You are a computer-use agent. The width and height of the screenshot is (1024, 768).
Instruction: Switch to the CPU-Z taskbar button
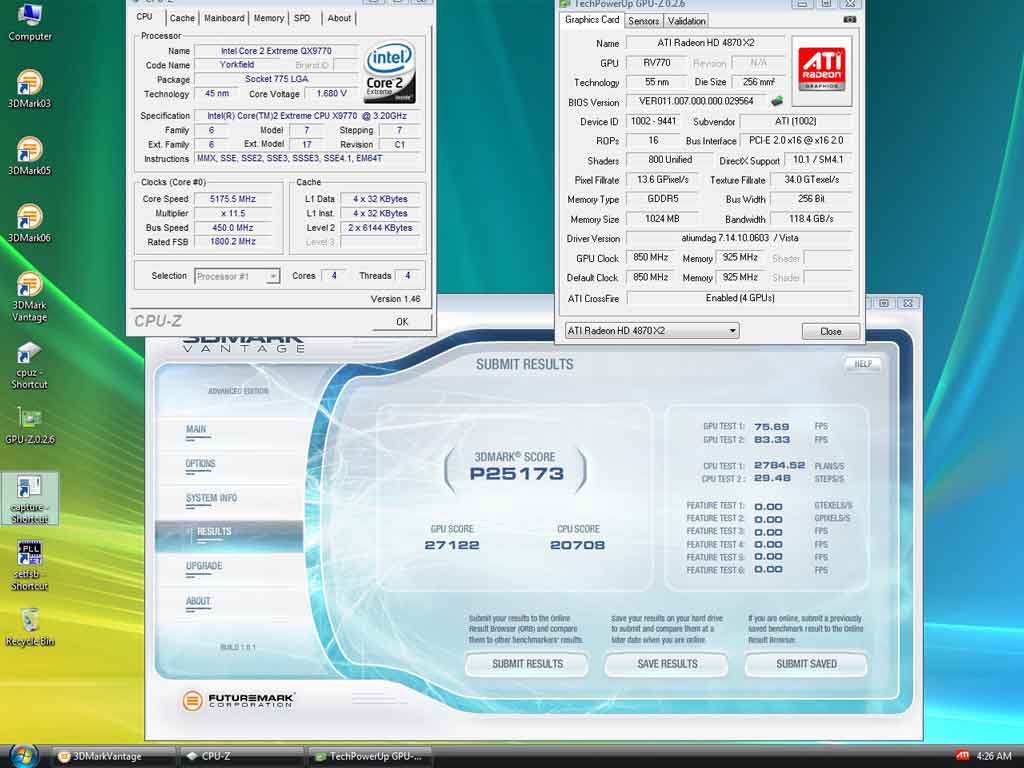[242, 756]
